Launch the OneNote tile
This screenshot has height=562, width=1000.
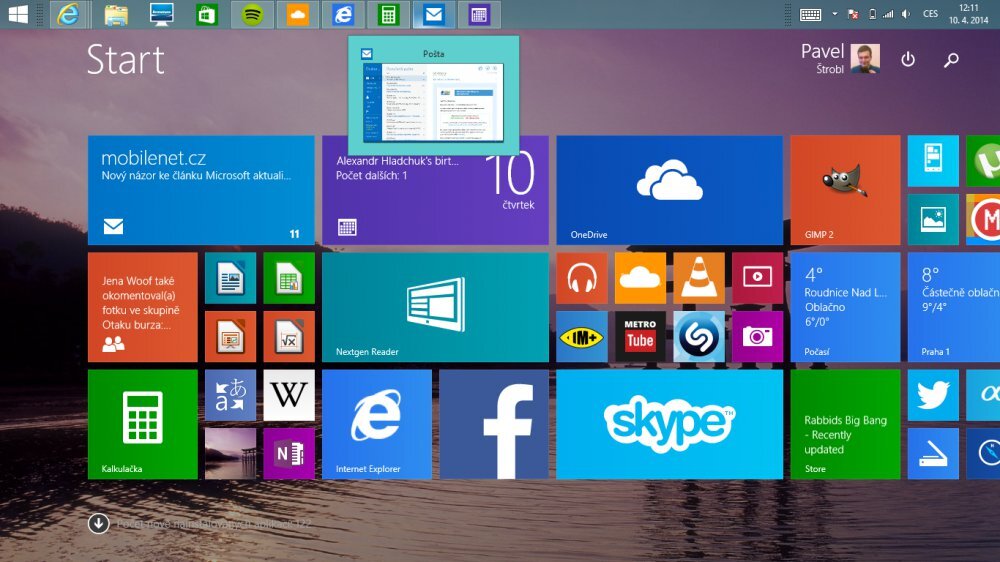(289, 454)
